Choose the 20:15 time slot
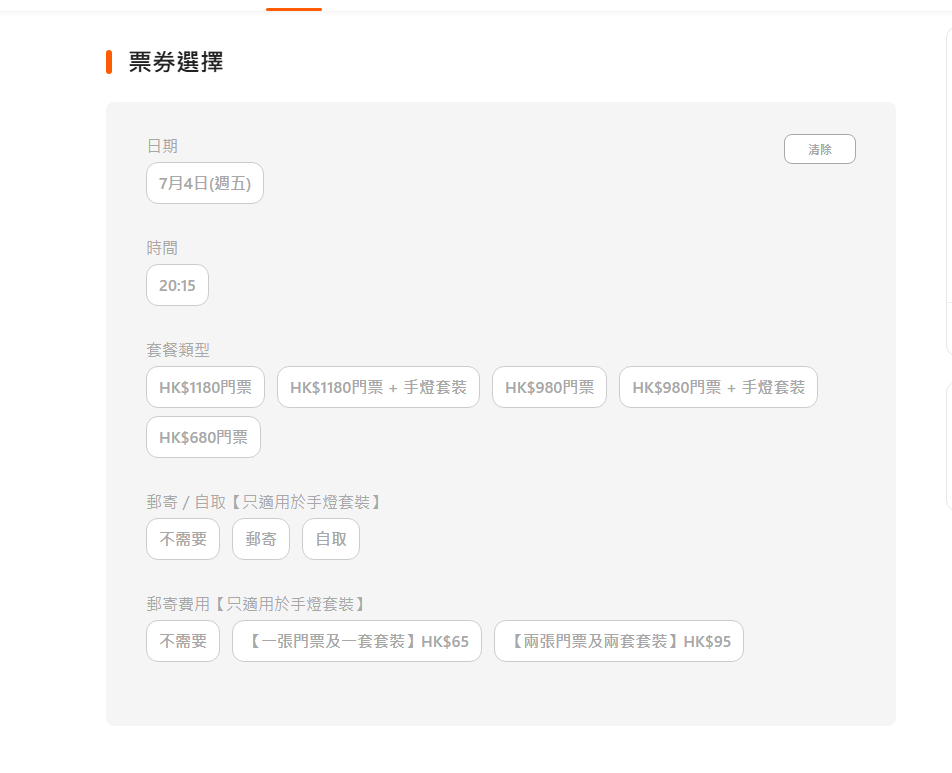The width and height of the screenshot is (952, 773). coord(177,285)
